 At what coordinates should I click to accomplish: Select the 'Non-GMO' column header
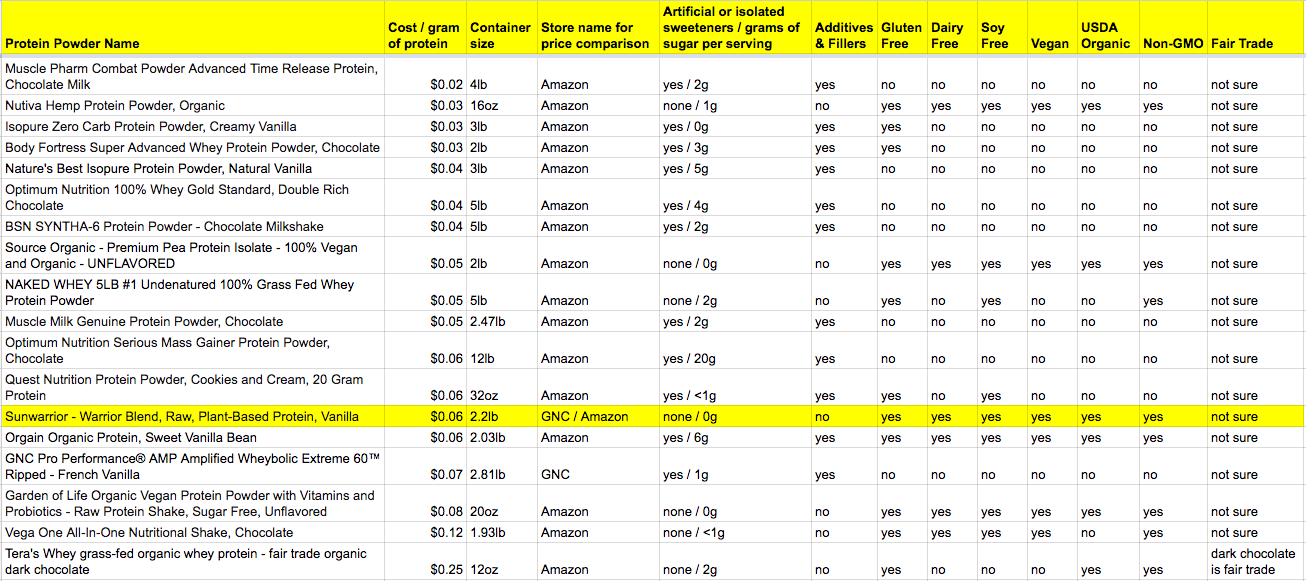(x=1173, y=27)
